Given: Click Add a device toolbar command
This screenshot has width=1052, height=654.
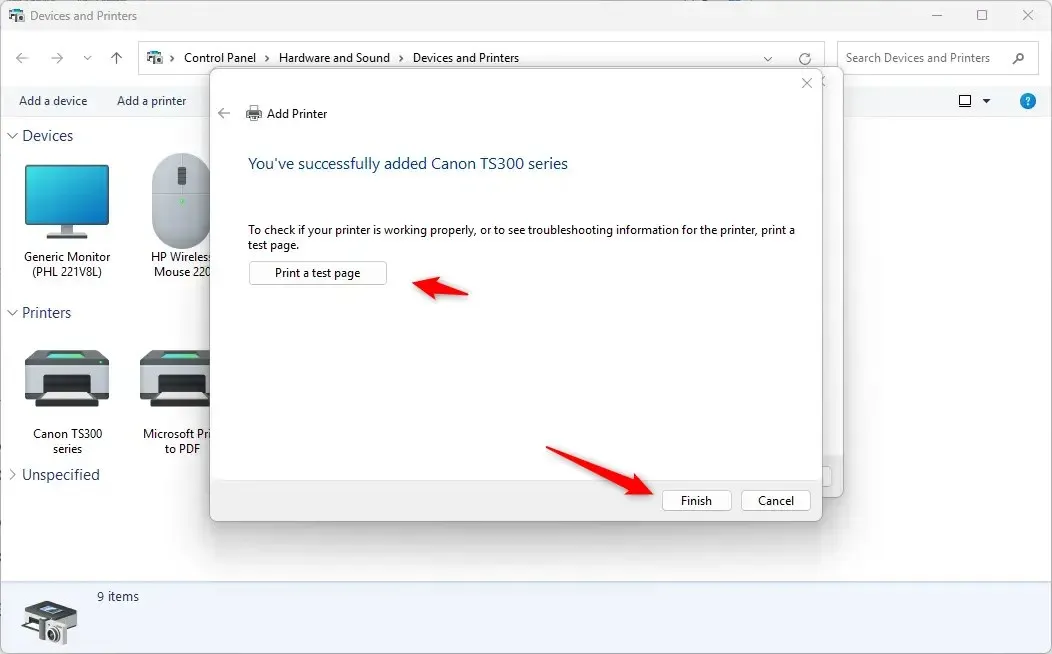Looking at the screenshot, I should click(x=53, y=101).
